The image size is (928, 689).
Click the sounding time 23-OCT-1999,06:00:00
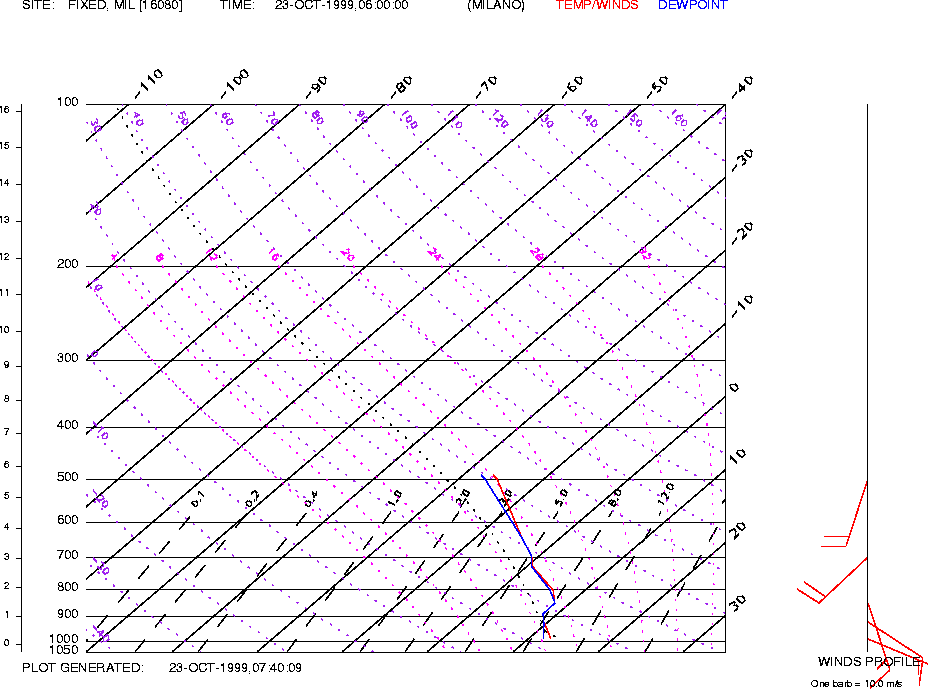(341, 6)
